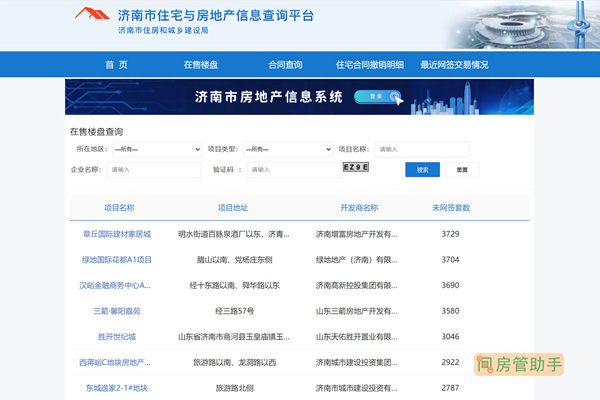600x400 pixels.
Task: Click the count 3046
Action: coord(450,336)
